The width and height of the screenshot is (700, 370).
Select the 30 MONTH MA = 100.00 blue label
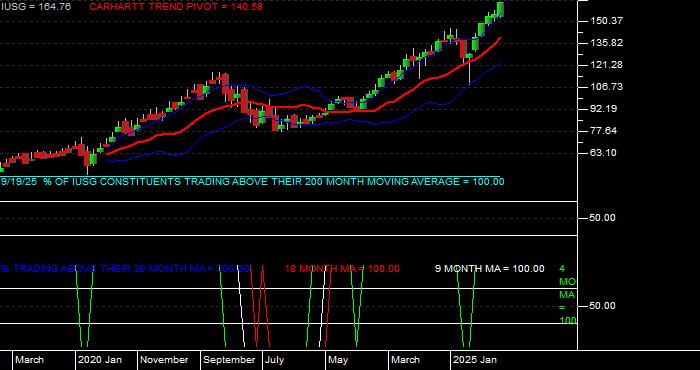(x=125, y=269)
